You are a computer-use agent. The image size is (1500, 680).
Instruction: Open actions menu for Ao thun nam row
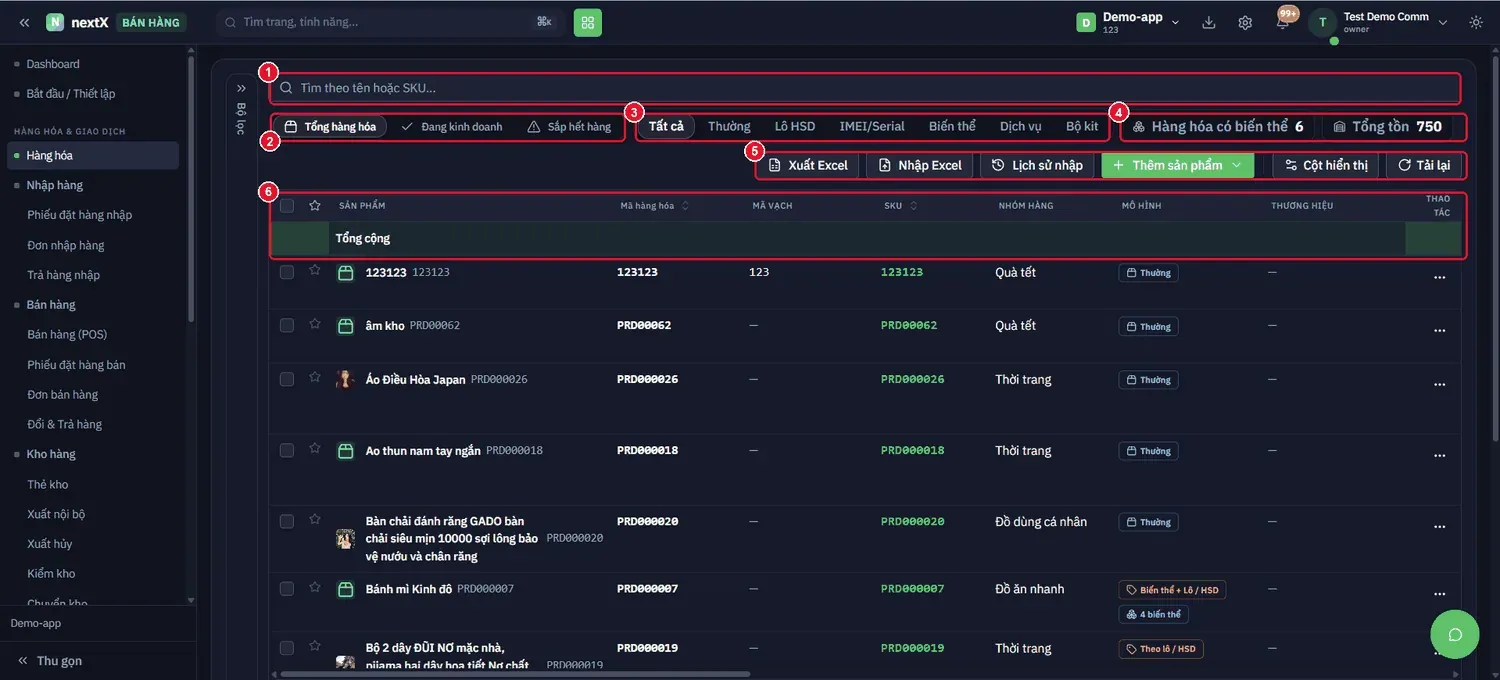click(x=1439, y=455)
